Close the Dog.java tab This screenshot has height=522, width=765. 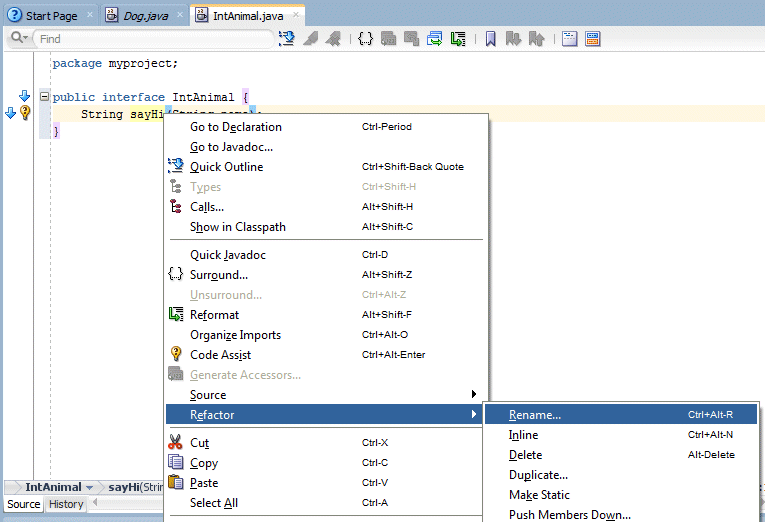click(180, 15)
